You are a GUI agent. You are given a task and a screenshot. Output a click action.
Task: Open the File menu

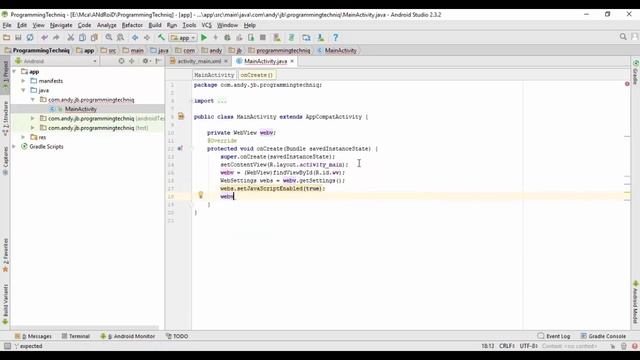pyautogui.click(x=7, y=25)
